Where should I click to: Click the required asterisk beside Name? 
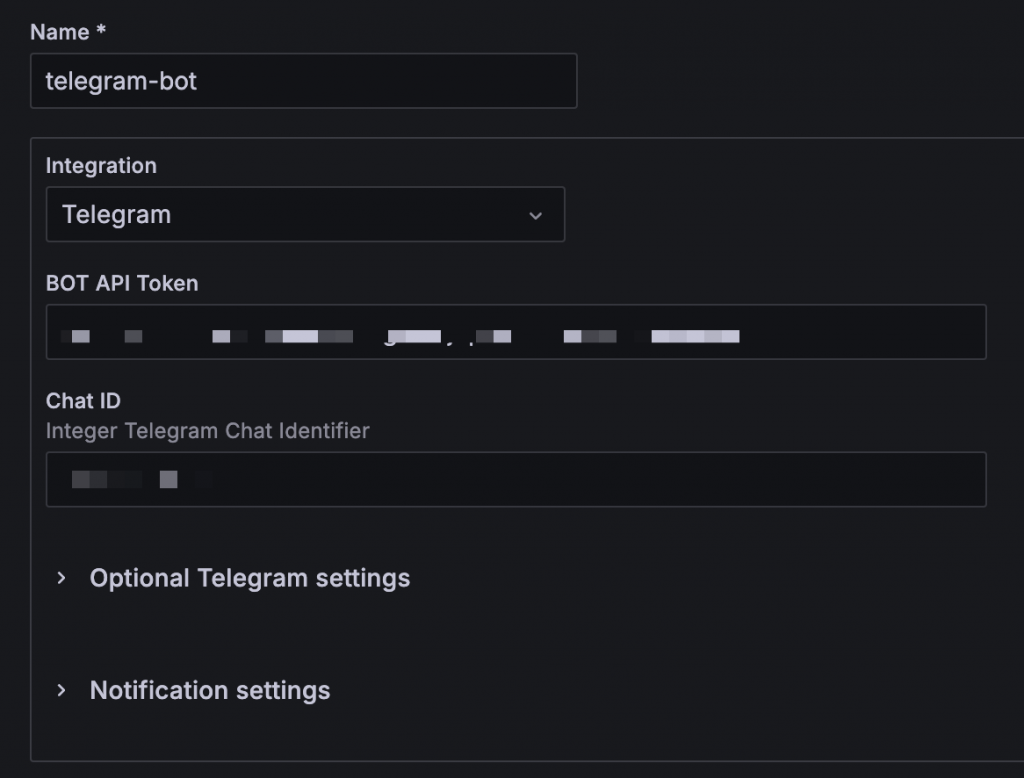click(x=101, y=32)
